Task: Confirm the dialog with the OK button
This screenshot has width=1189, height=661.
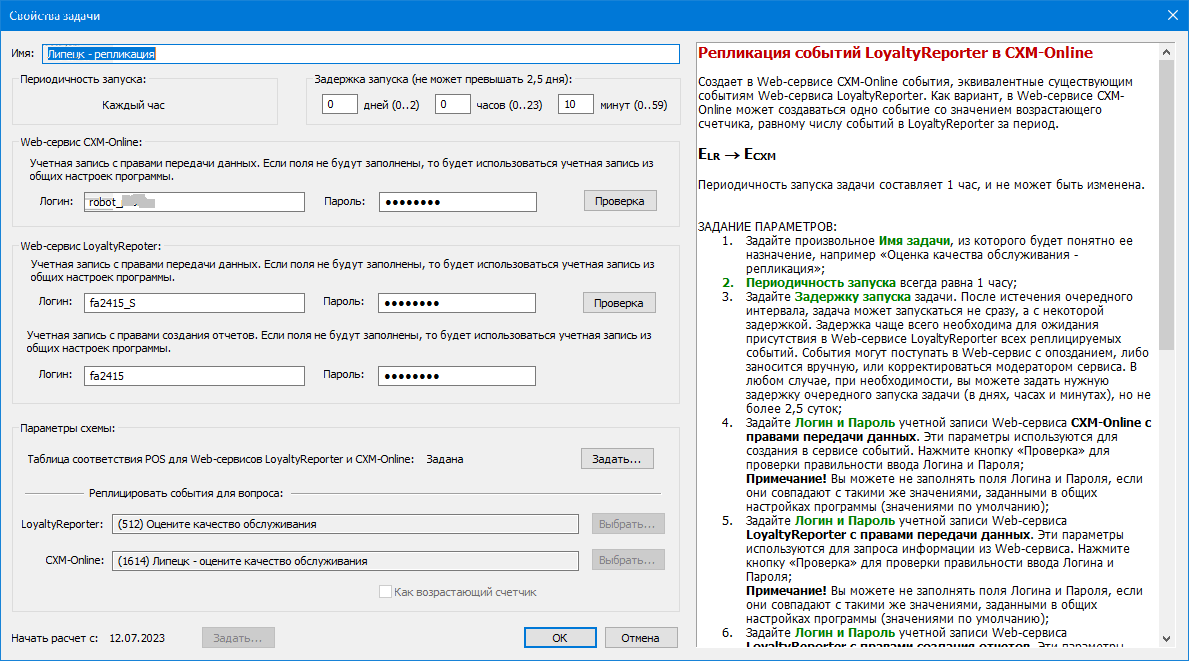Action: (x=560, y=638)
